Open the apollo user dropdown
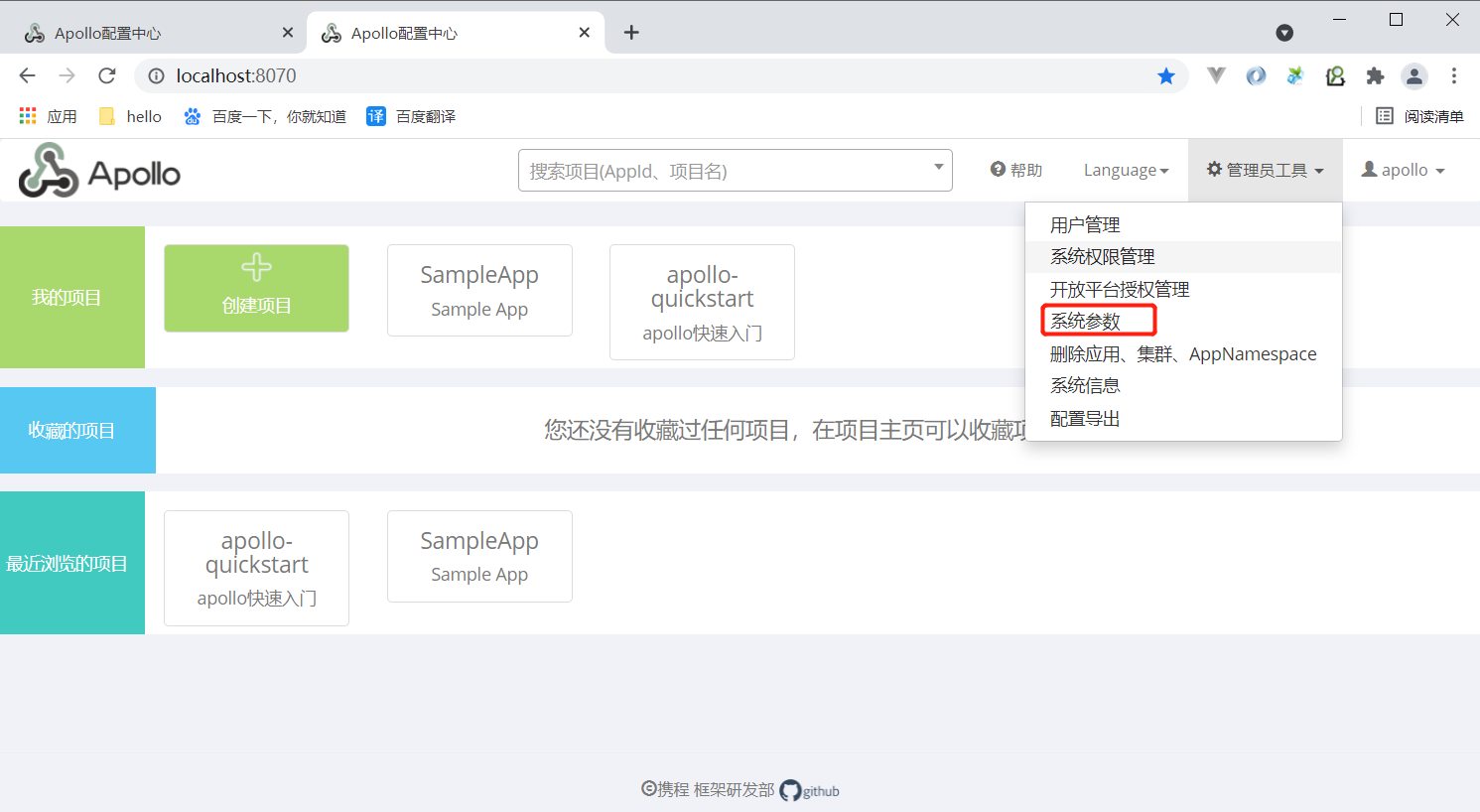The width and height of the screenshot is (1480, 812). click(x=1403, y=170)
